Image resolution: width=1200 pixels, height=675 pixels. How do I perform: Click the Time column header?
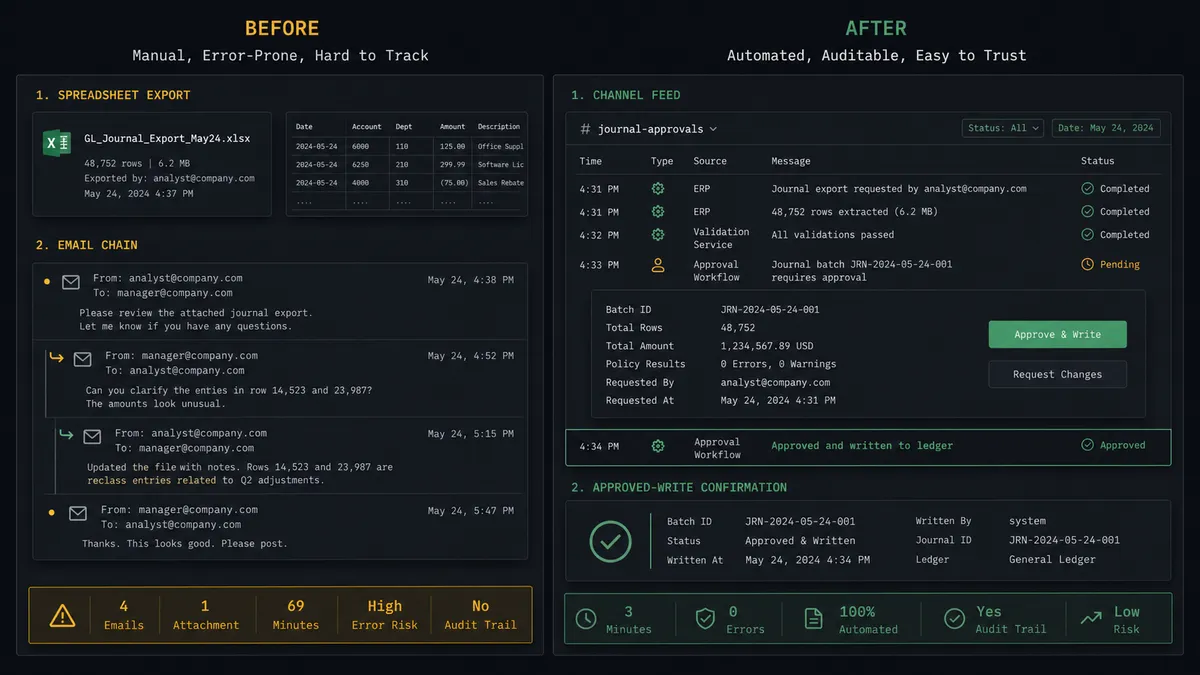click(x=591, y=161)
